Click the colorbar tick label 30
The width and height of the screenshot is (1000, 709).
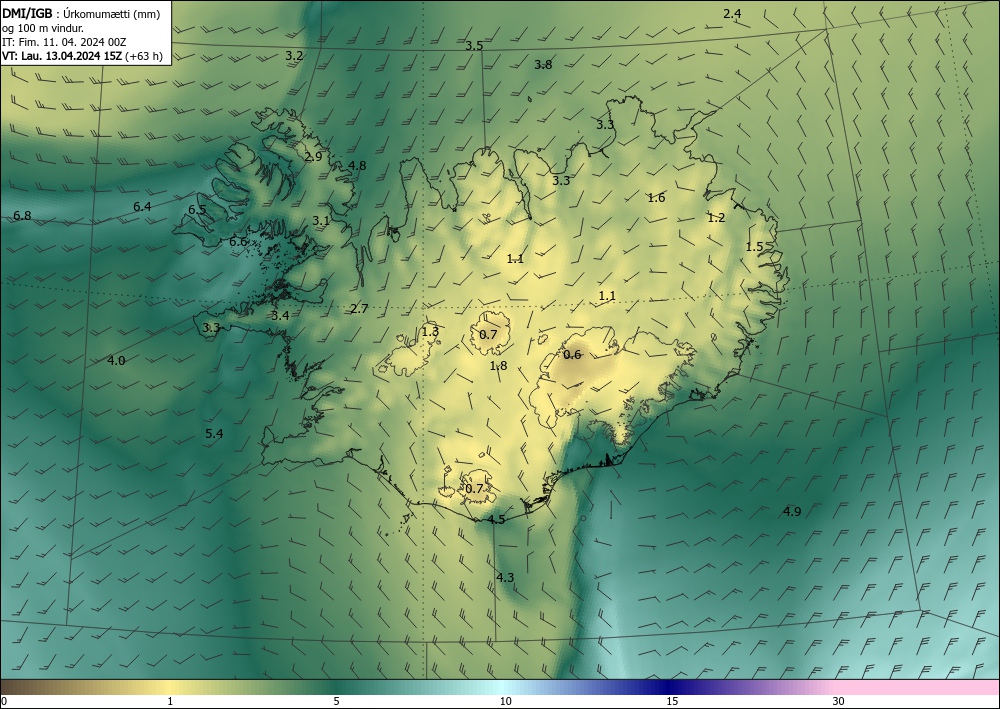tap(838, 701)
